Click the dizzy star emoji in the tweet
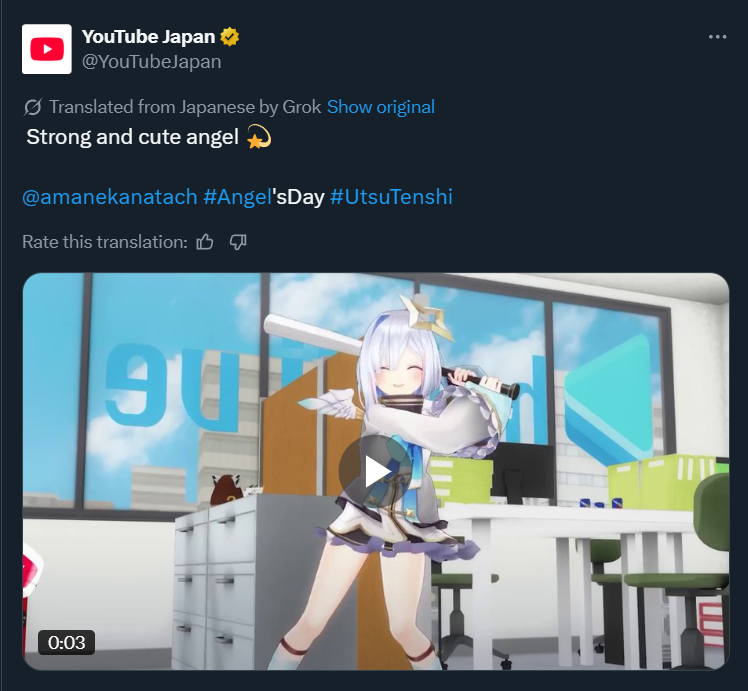The height and width of the screenshot is (691, 748). (259, 137)
